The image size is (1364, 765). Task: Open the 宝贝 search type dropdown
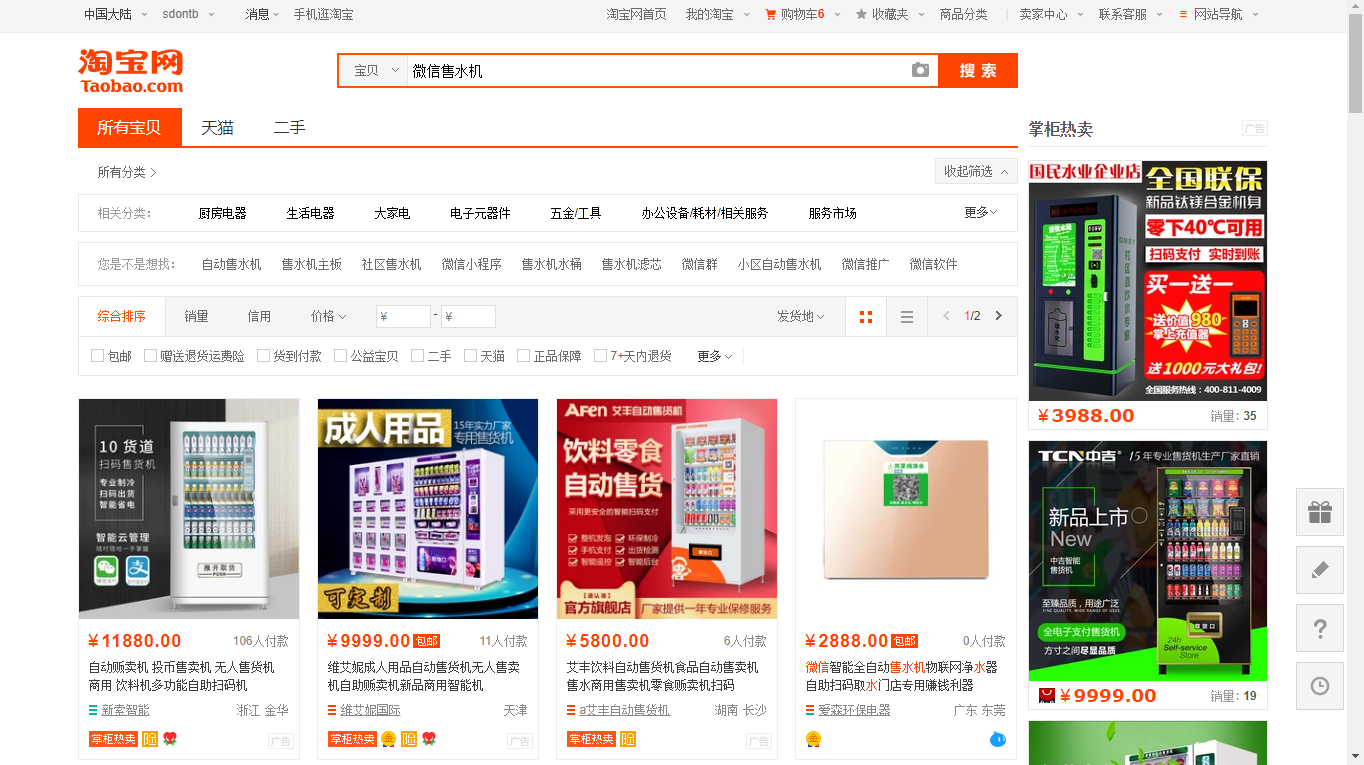point(374,70)
